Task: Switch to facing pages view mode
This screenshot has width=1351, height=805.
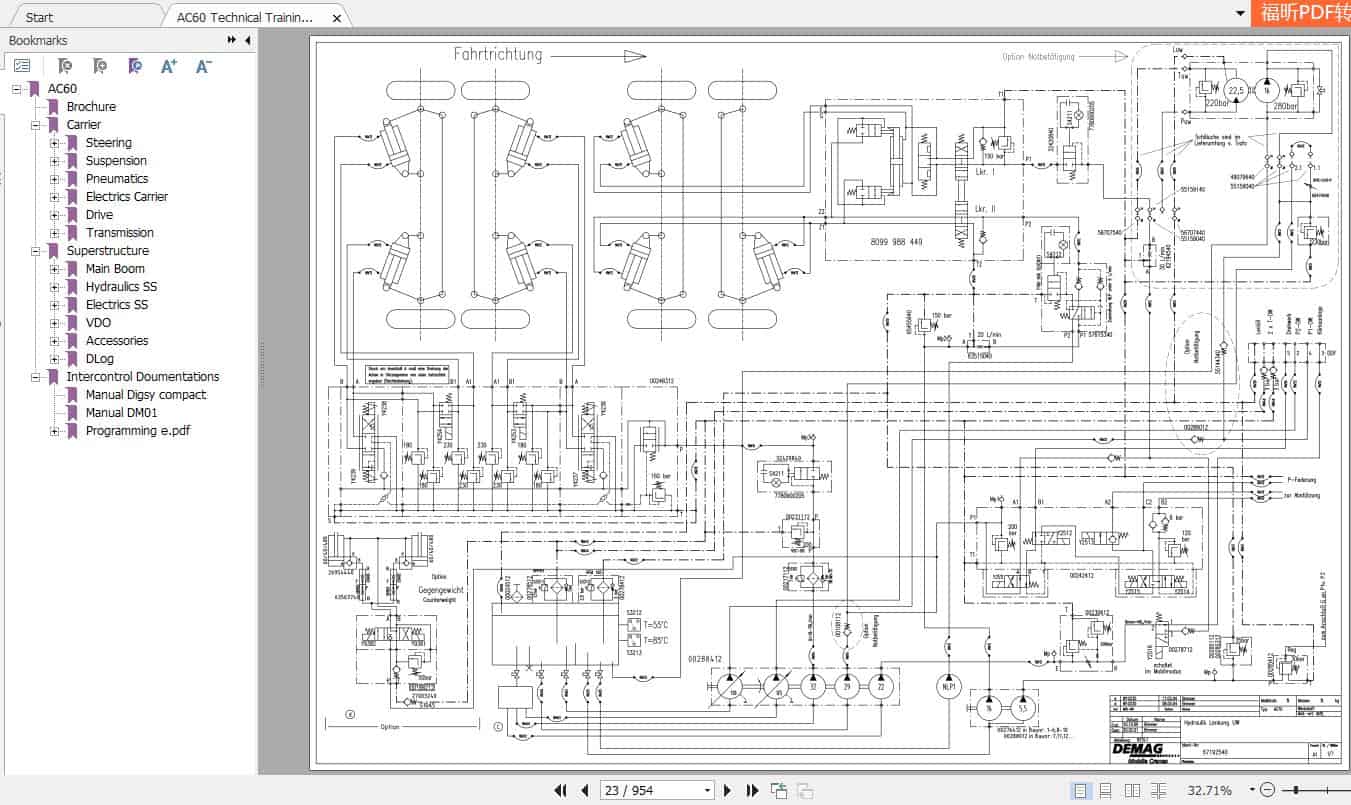Action: coord(1131,790)
